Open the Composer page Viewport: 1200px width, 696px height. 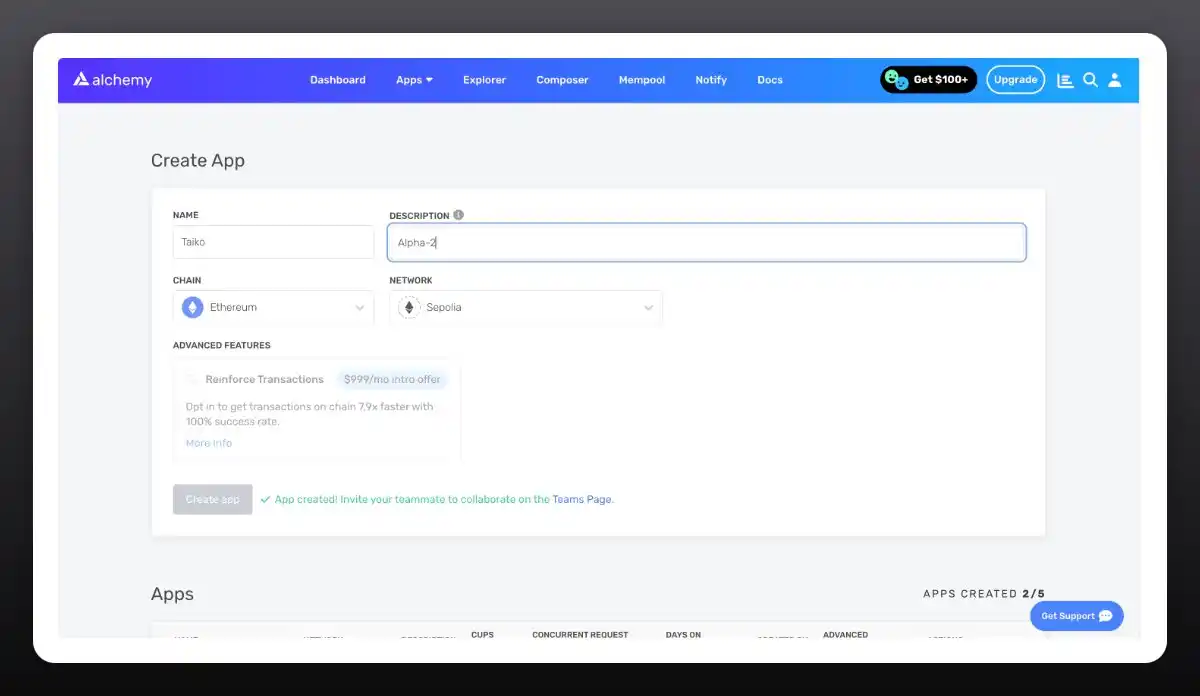562,80
